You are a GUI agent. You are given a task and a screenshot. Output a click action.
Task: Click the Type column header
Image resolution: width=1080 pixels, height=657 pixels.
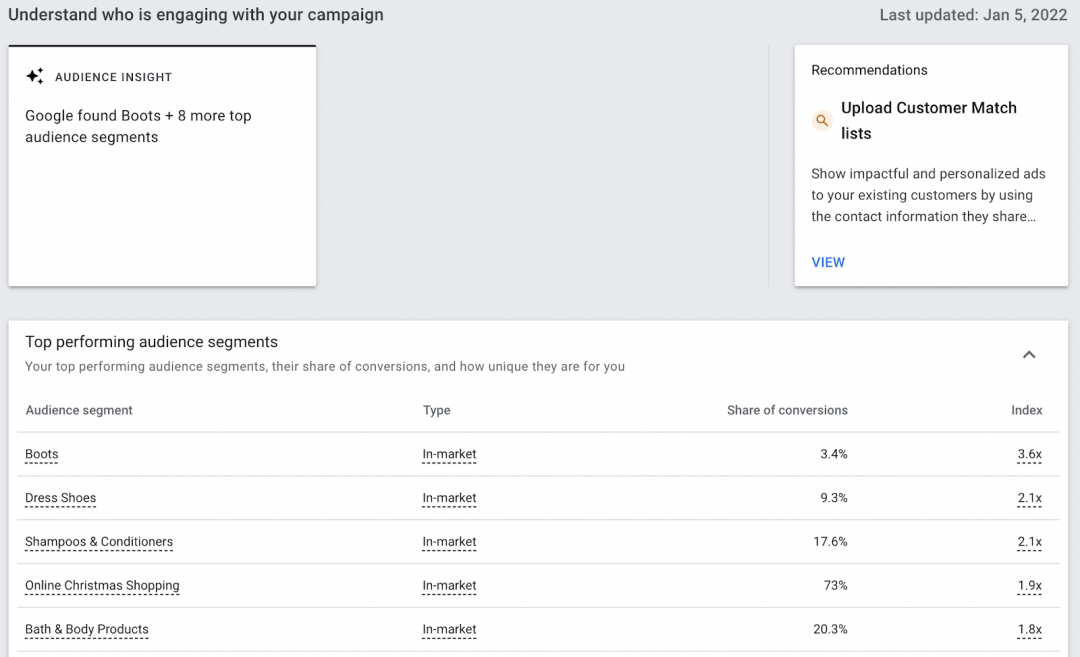(436, 410)
